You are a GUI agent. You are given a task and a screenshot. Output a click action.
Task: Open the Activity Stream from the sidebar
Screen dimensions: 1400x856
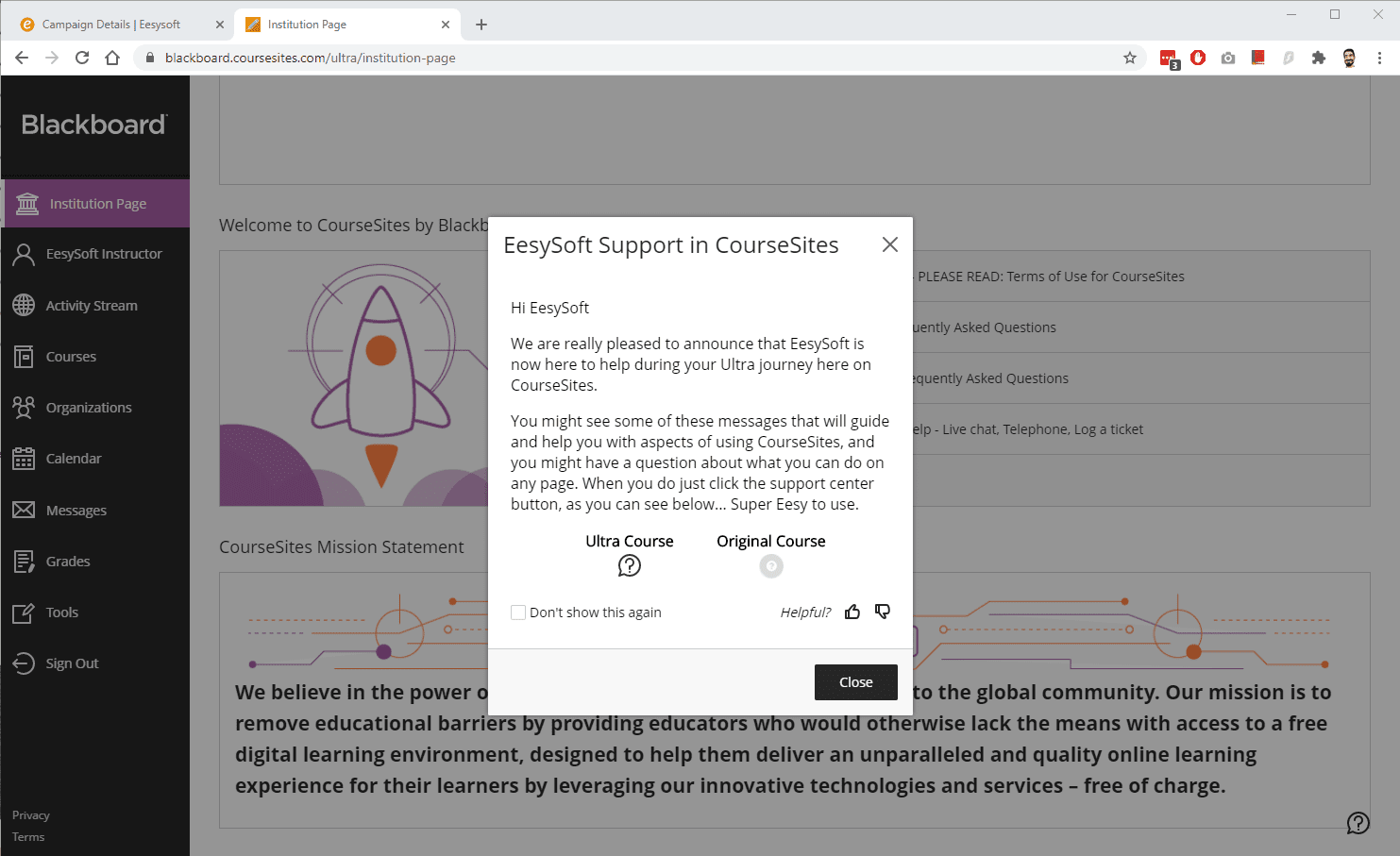[91, 305]
